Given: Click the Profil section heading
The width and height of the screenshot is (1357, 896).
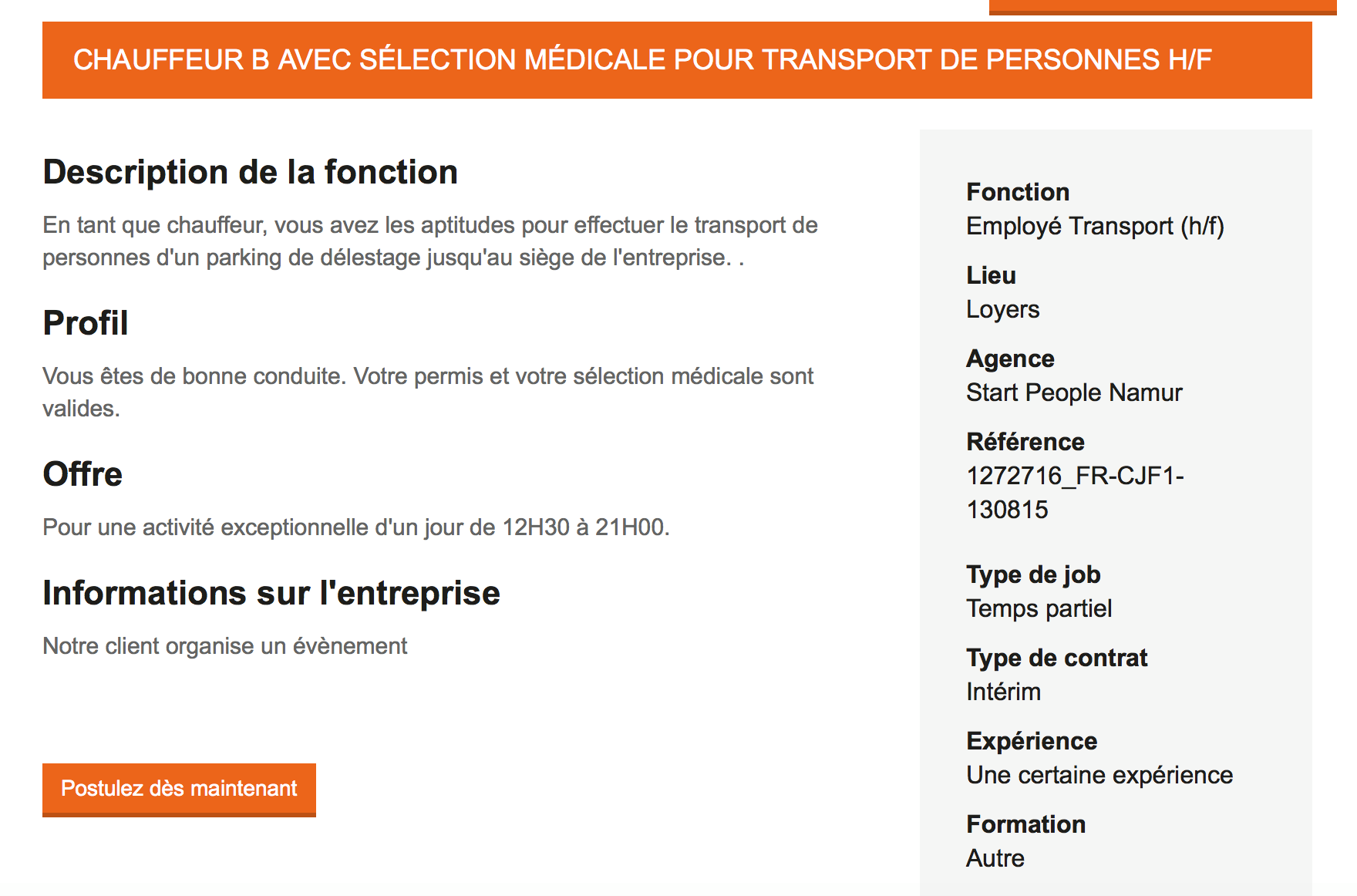Looking at the screenshot, I should click(86, 323).
